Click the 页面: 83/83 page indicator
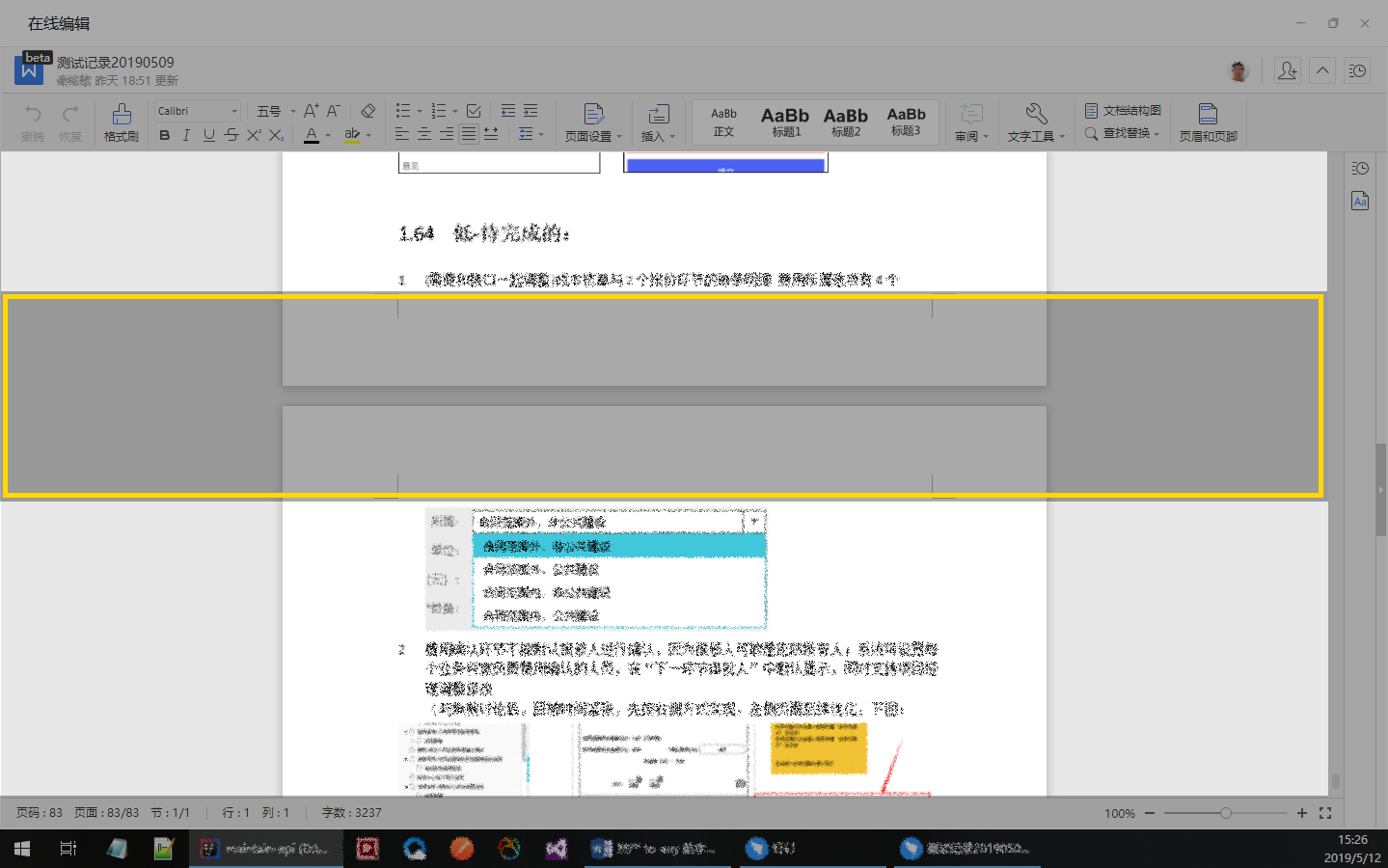Image resolution: width=1388 pixels, height=868 pixels. pos(106,813)
